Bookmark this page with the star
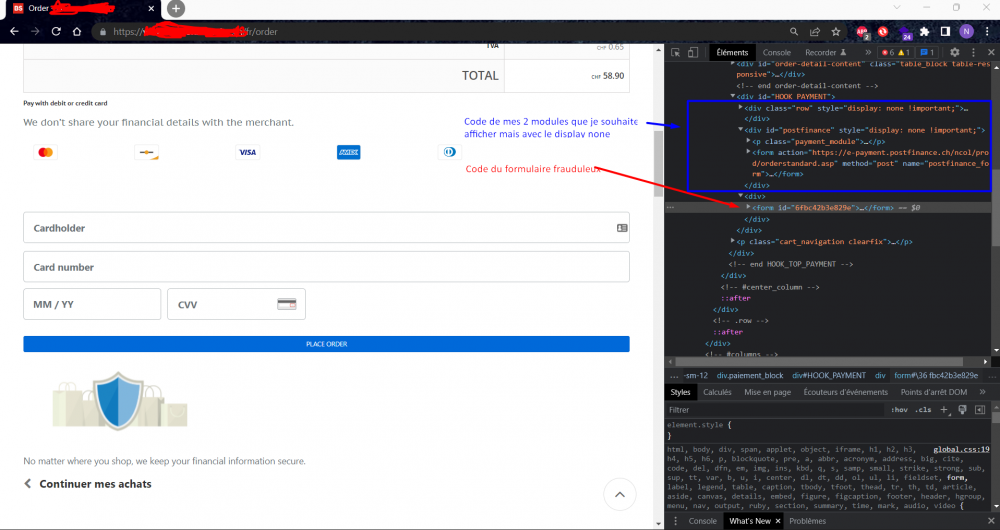 pyautogui.click(x=835, y=31)
